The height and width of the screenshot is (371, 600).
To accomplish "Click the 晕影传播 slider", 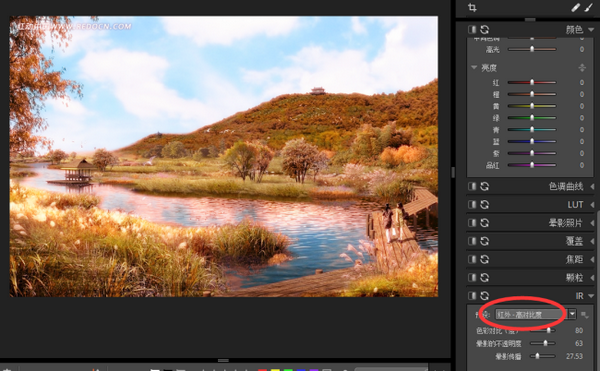I will 543,356.
